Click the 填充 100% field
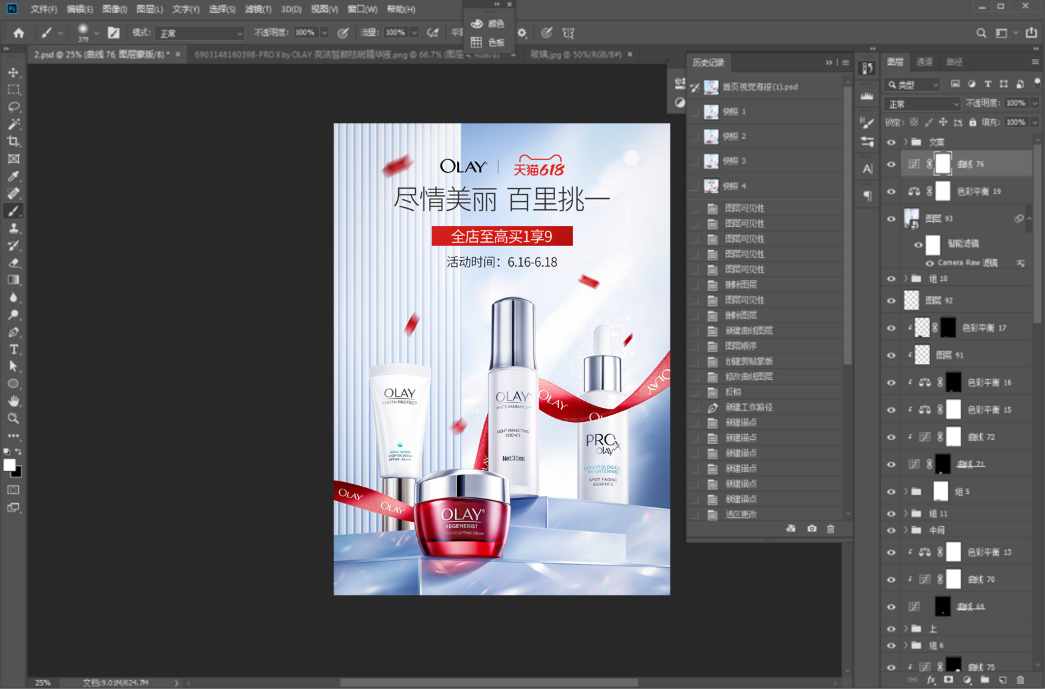This screenshot has height=689, width=1045. tap(1016, 123)
